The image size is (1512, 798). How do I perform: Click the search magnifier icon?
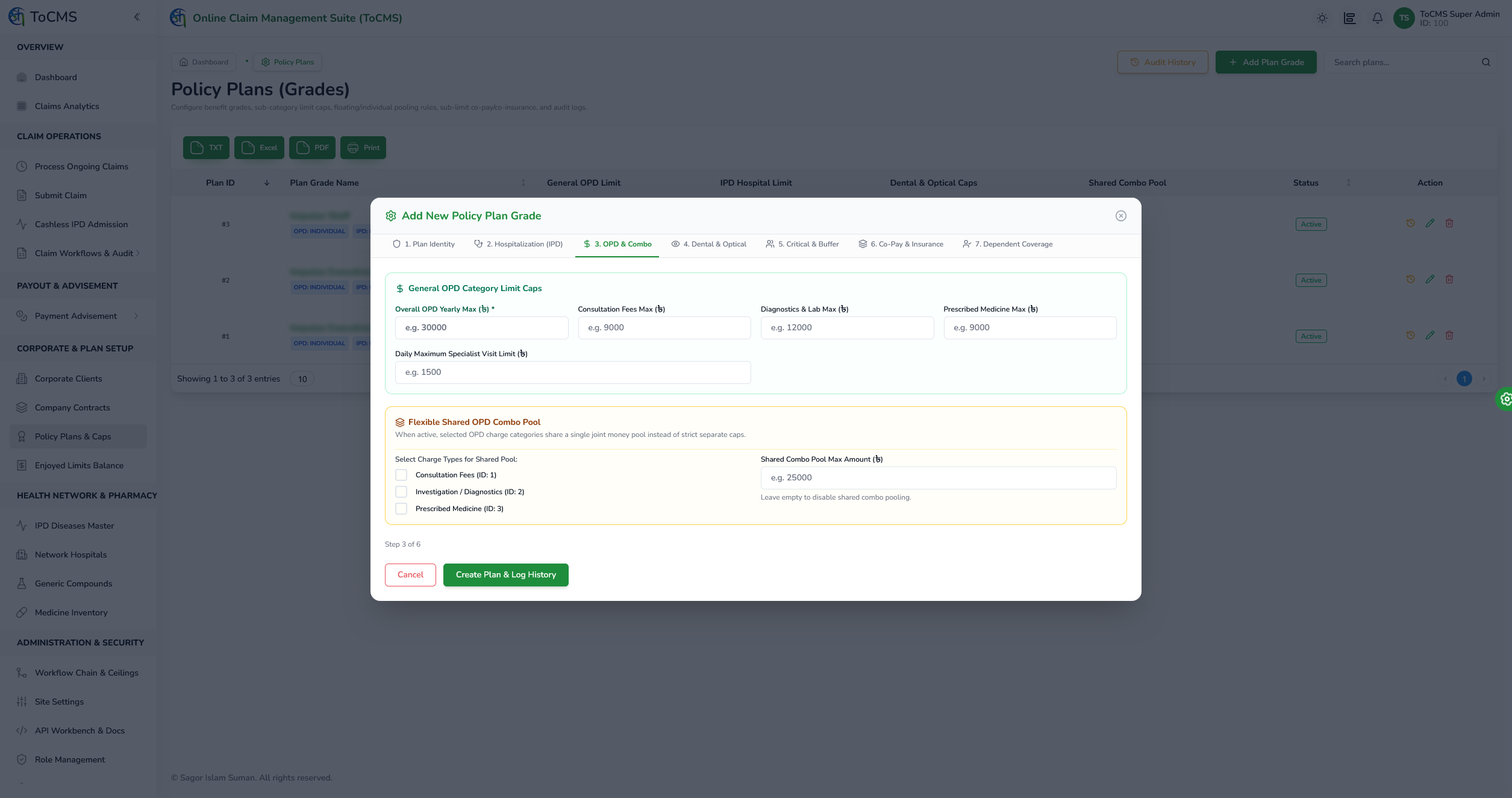pyautogui.click(x=1486, y=62)
